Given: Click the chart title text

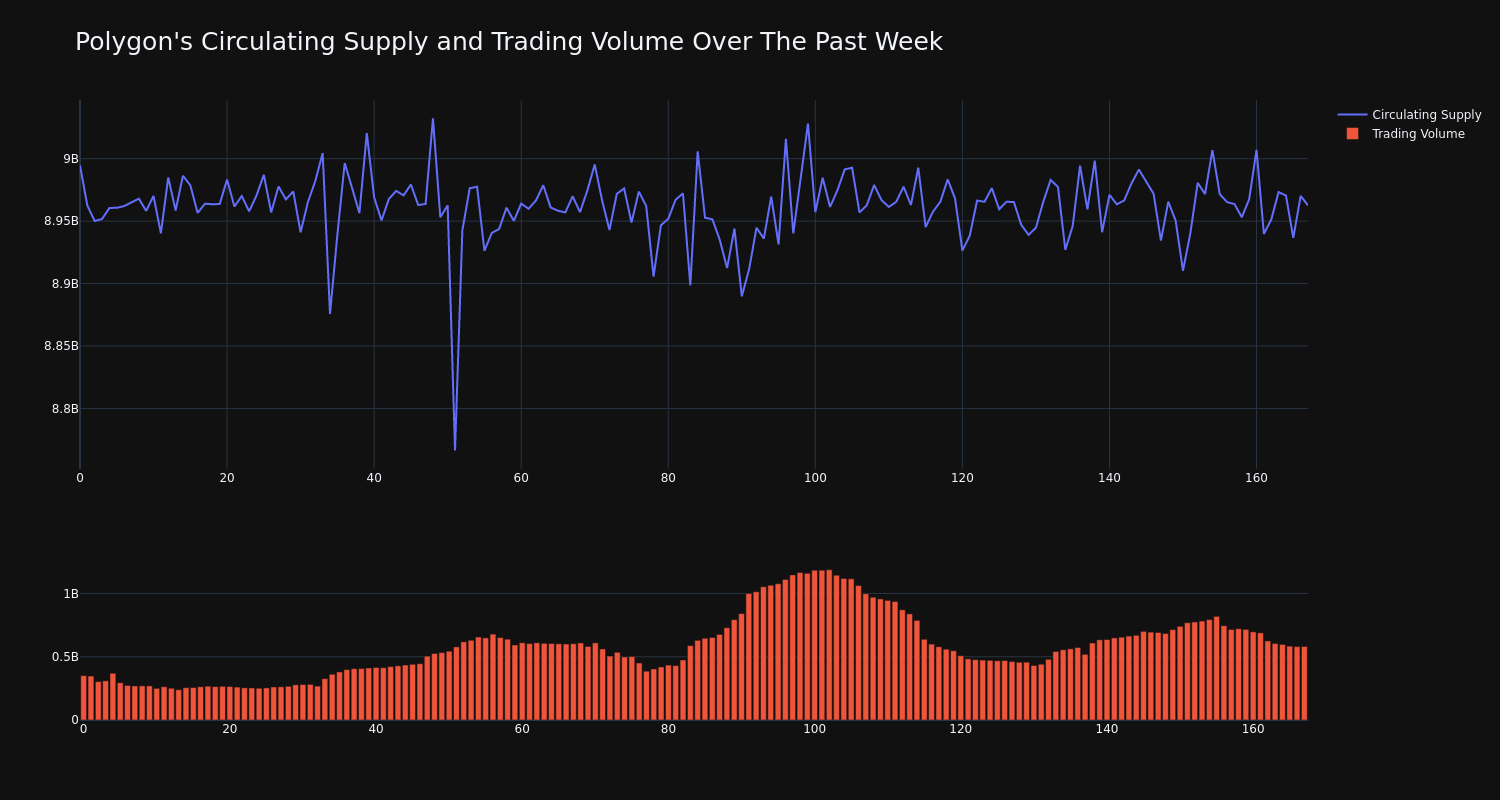Looking at the screenshot, I should pos(509,42).
